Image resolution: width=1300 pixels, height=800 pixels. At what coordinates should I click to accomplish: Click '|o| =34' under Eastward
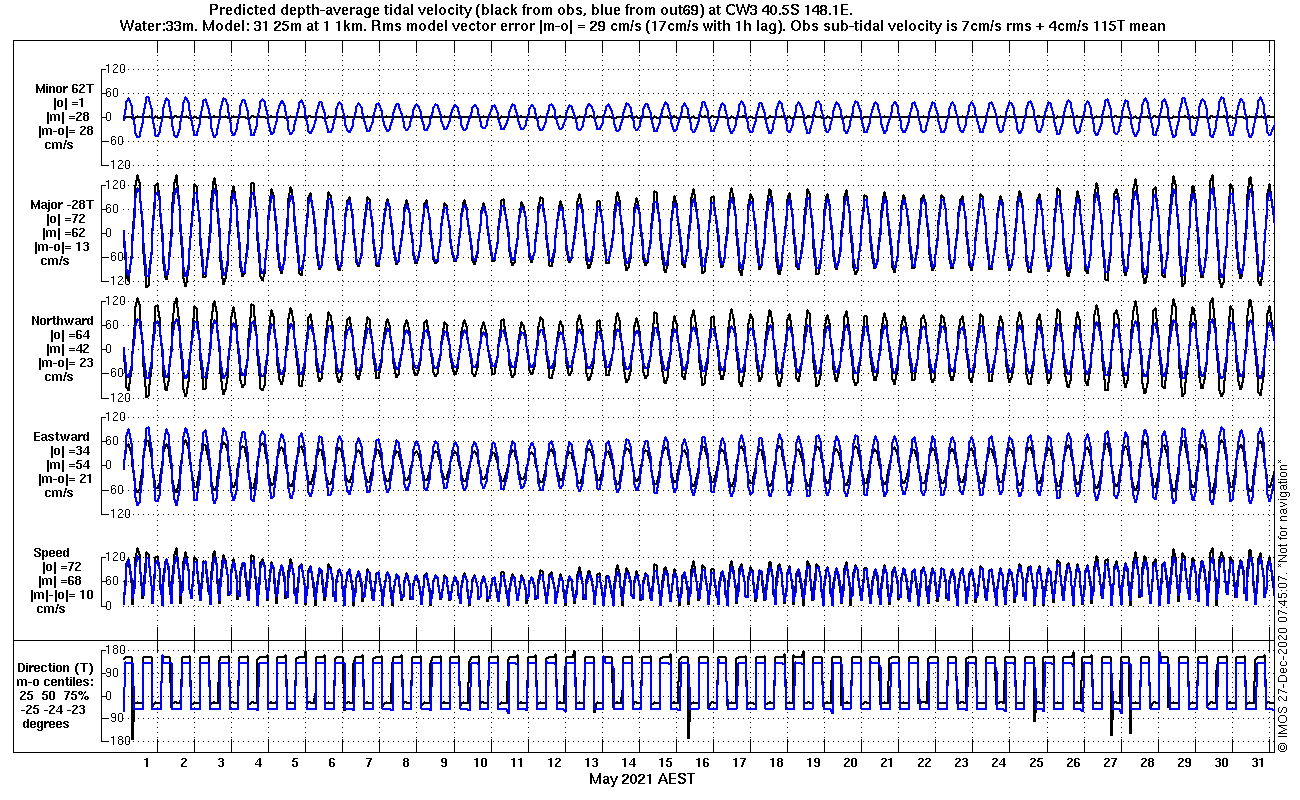click(x=70, y=451)
